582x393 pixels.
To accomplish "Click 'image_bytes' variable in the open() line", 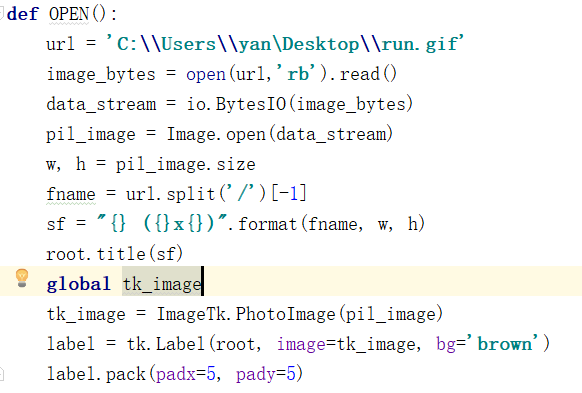I will click(x=101, y=74).
